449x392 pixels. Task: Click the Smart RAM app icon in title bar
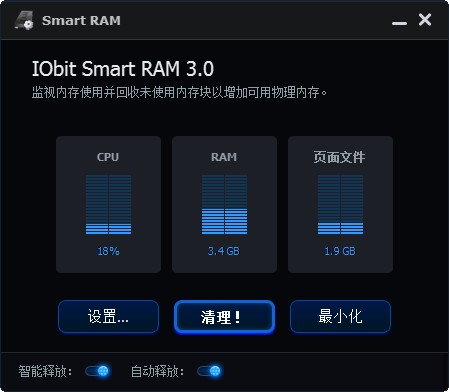point(24,20)
